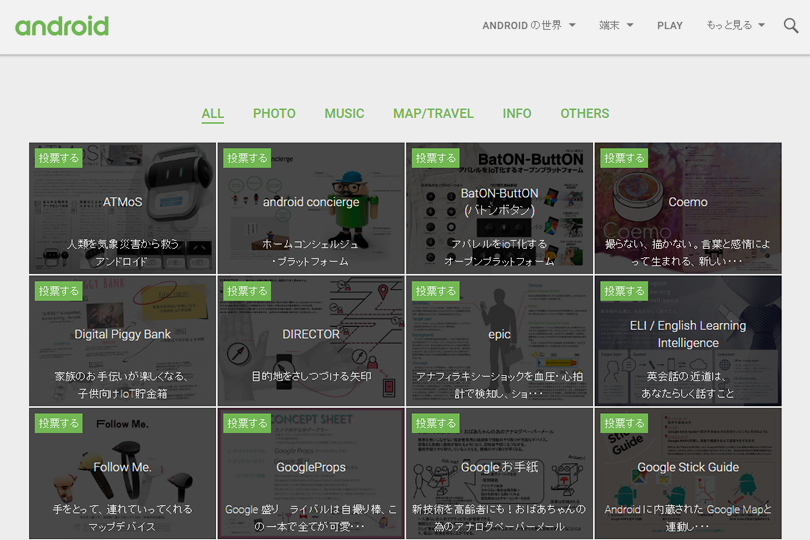
Task: Open the Coemo project title
Action: [688, 202]
